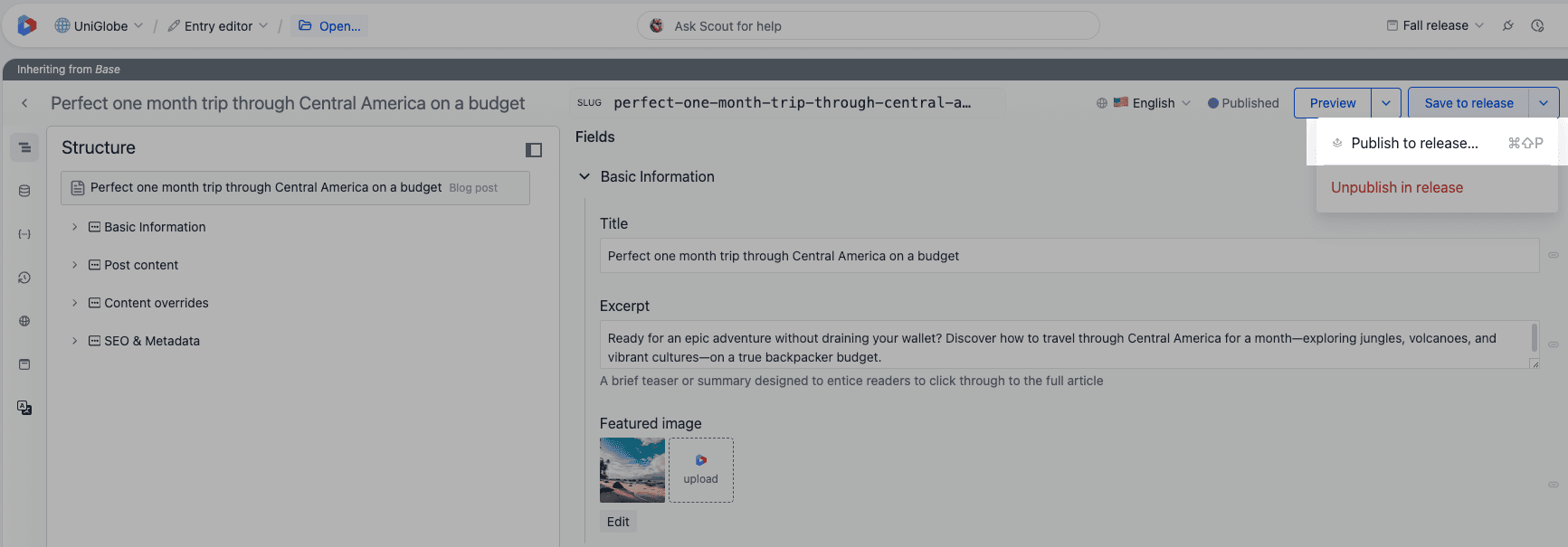The width and height of the screenshot is (1568, 547).
Task: Open the Entry editor dropdown
Action: 218,26
